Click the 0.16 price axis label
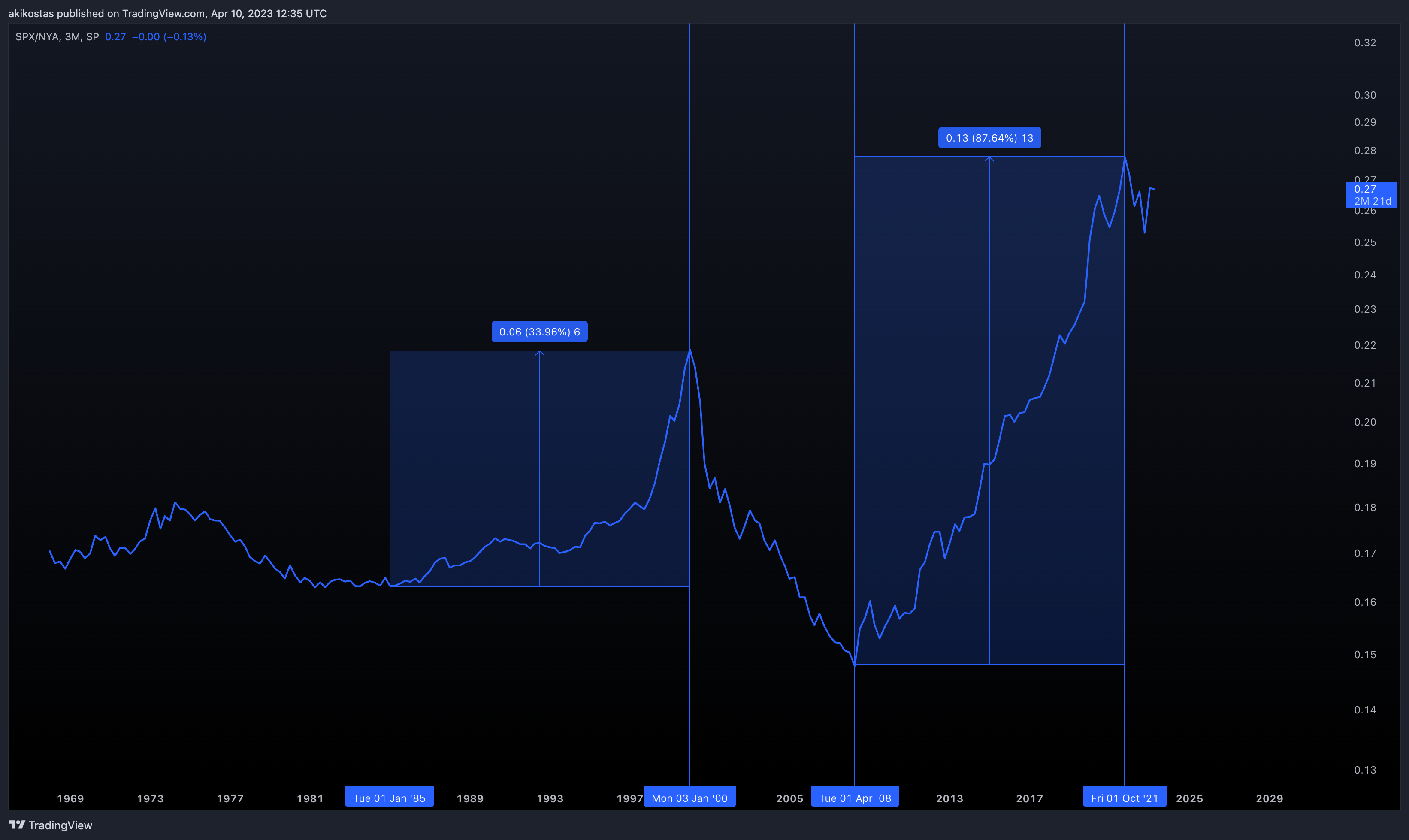The height and width of the screenshot is (840, 1409). point(1365,602)
